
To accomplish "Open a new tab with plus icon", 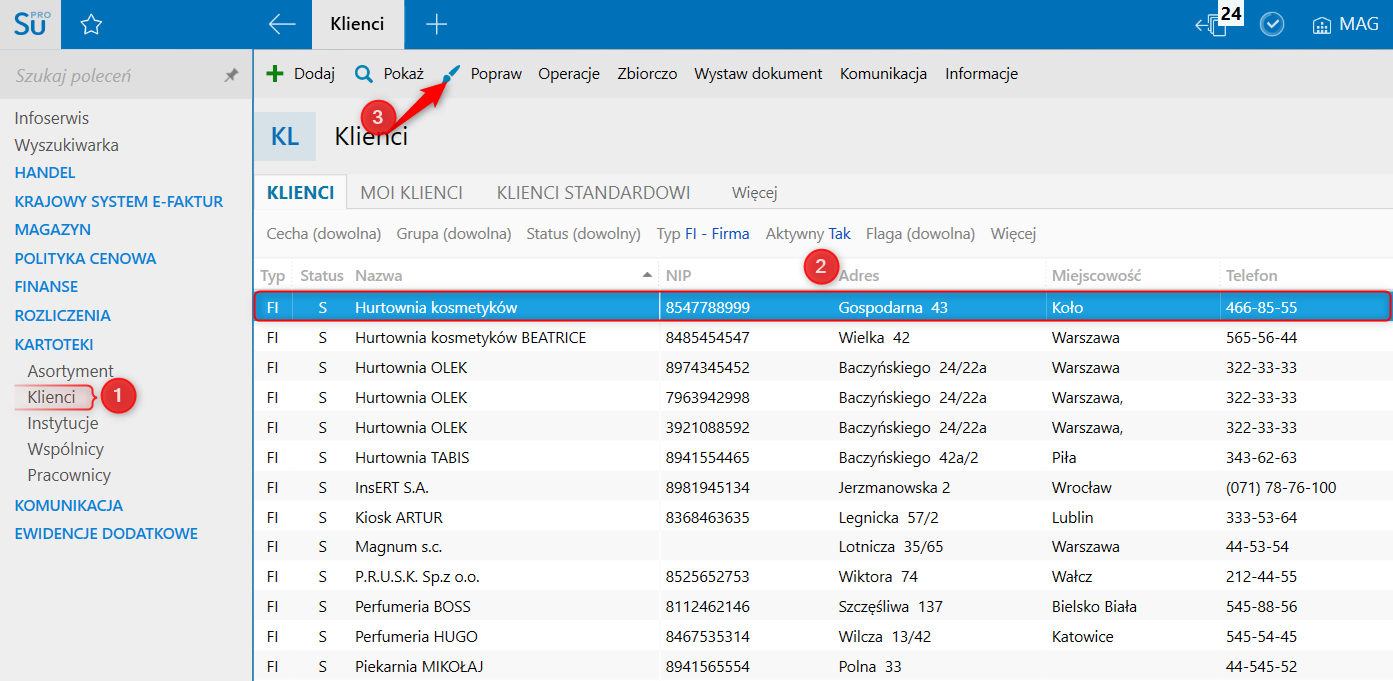I will 436,25.
